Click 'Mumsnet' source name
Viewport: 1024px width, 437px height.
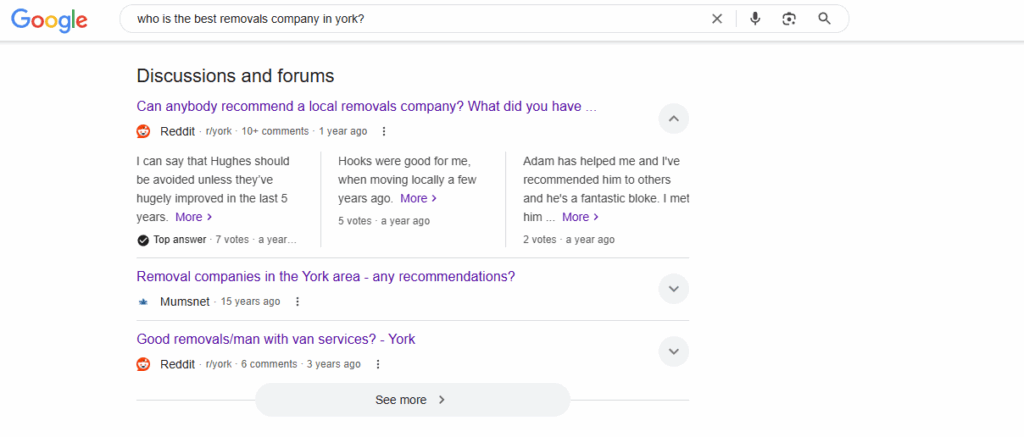[185, 302]
